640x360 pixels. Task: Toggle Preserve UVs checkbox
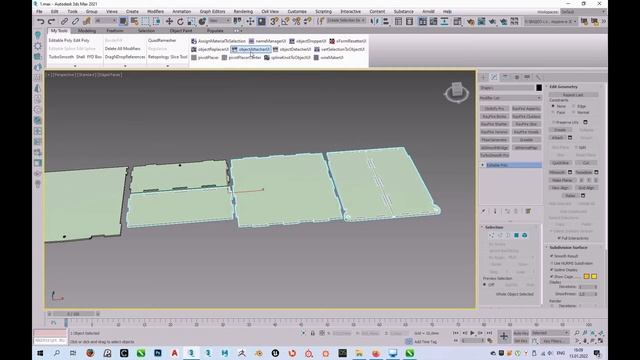[553, 122]
